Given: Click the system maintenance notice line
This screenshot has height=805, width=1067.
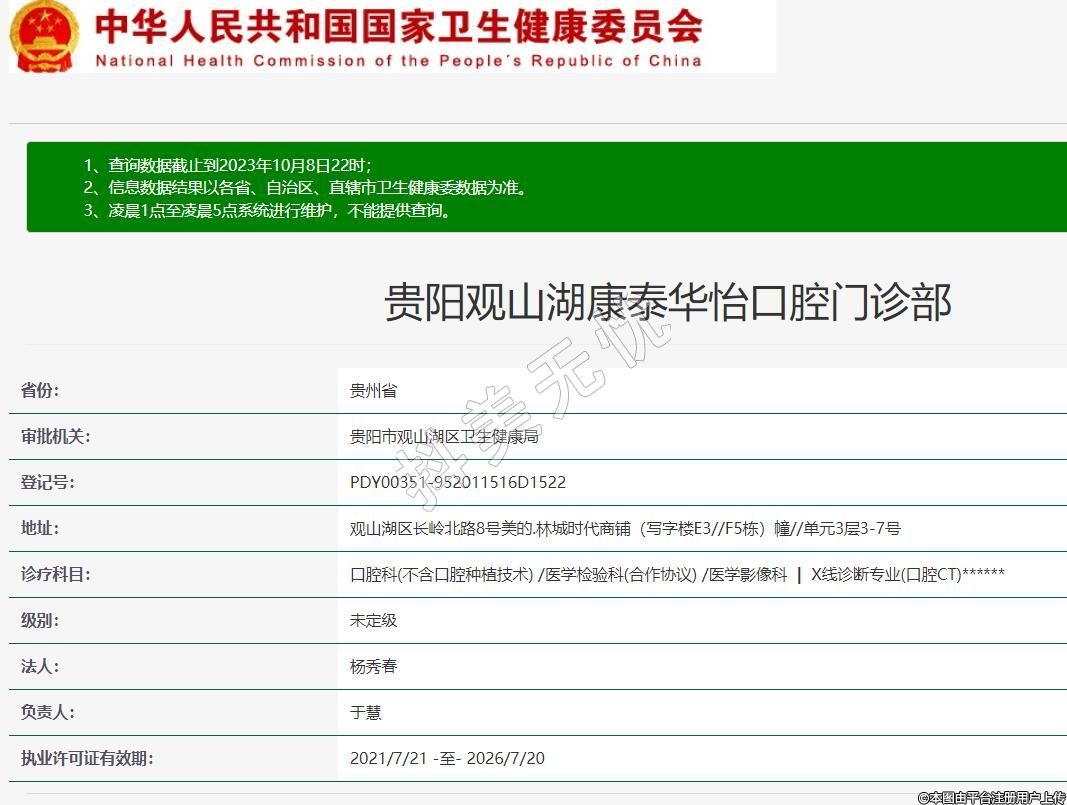Looking at the screenshot, I should [x=267, y=210].
